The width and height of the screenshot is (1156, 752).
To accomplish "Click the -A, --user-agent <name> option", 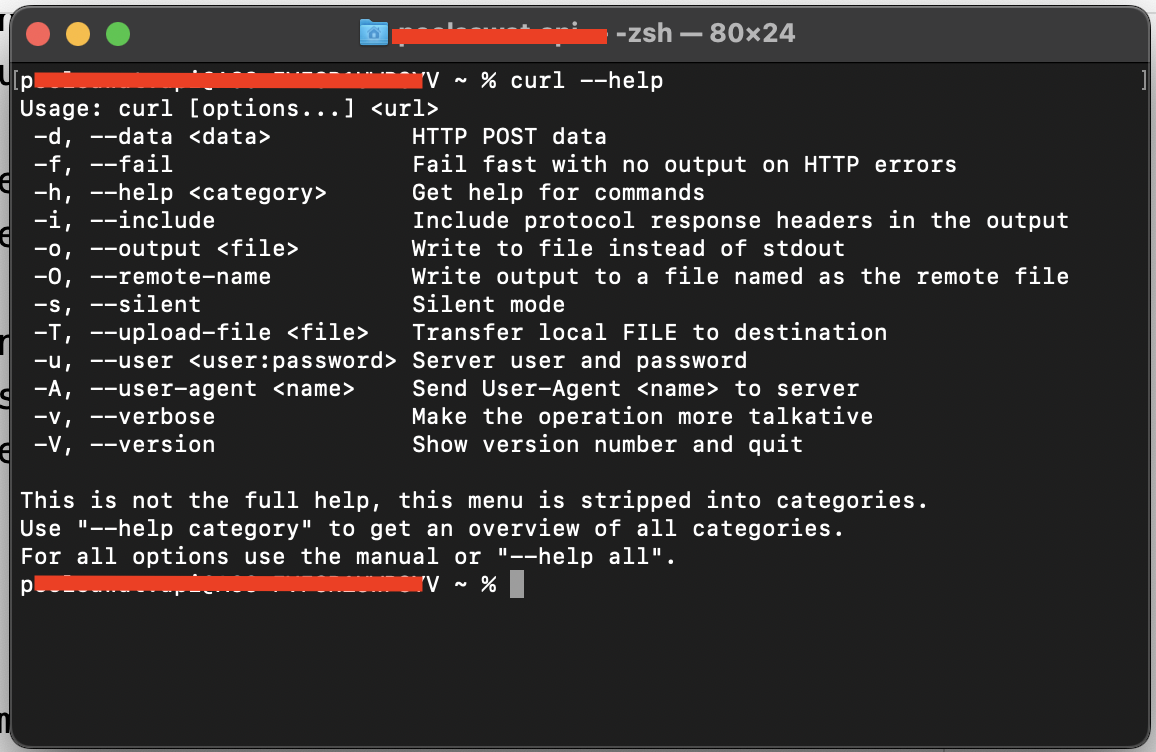I will (195, 389).
